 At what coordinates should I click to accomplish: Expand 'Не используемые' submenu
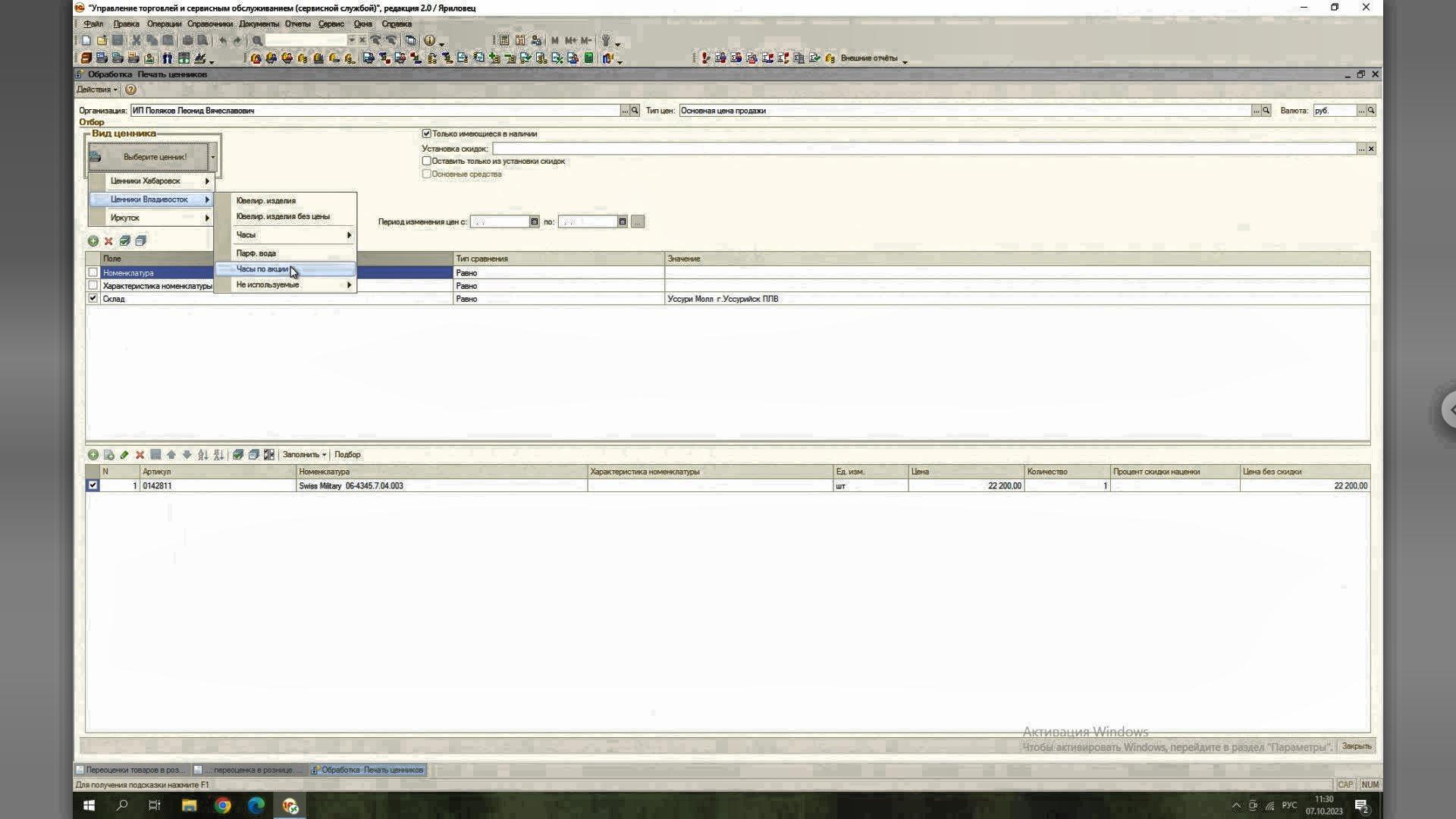286,285
